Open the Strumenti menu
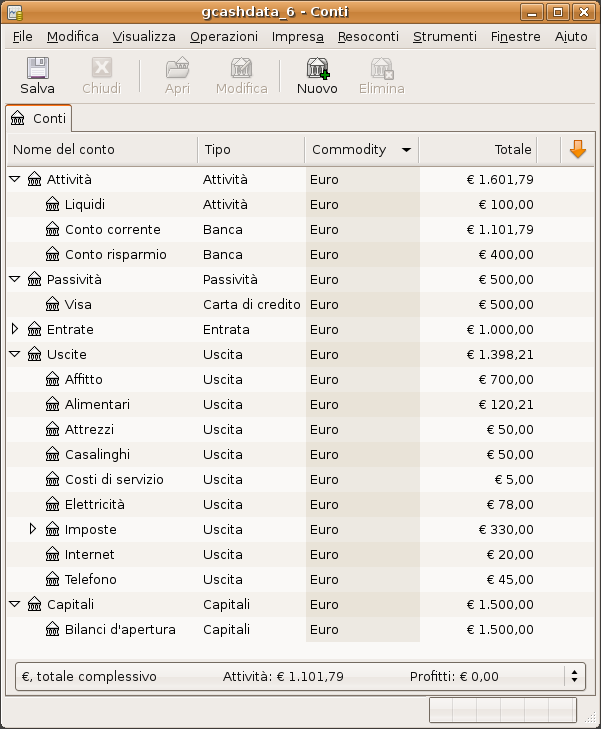The image size is (601, 729). [445, 36]
